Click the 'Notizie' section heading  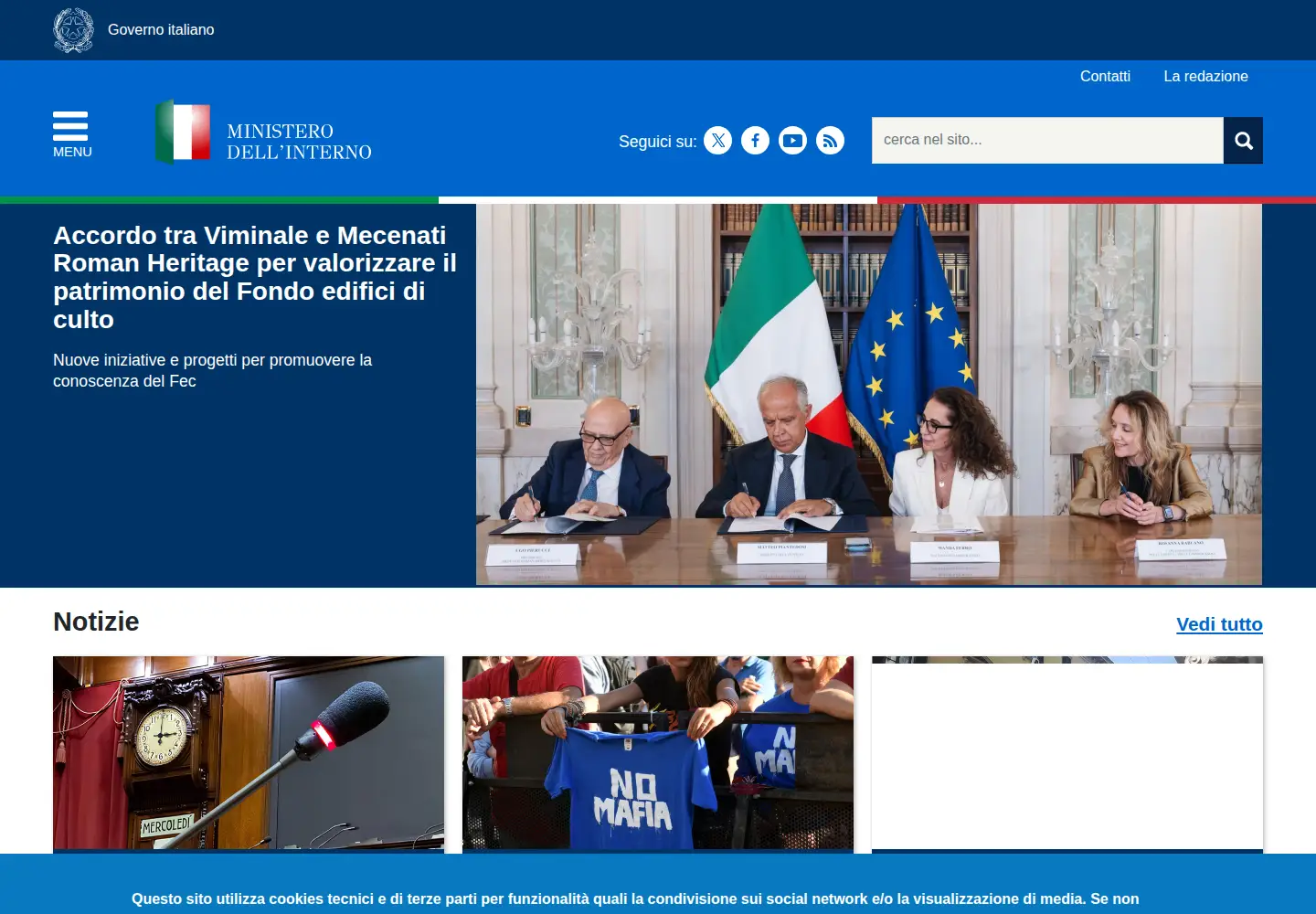[x=96, y=622]
